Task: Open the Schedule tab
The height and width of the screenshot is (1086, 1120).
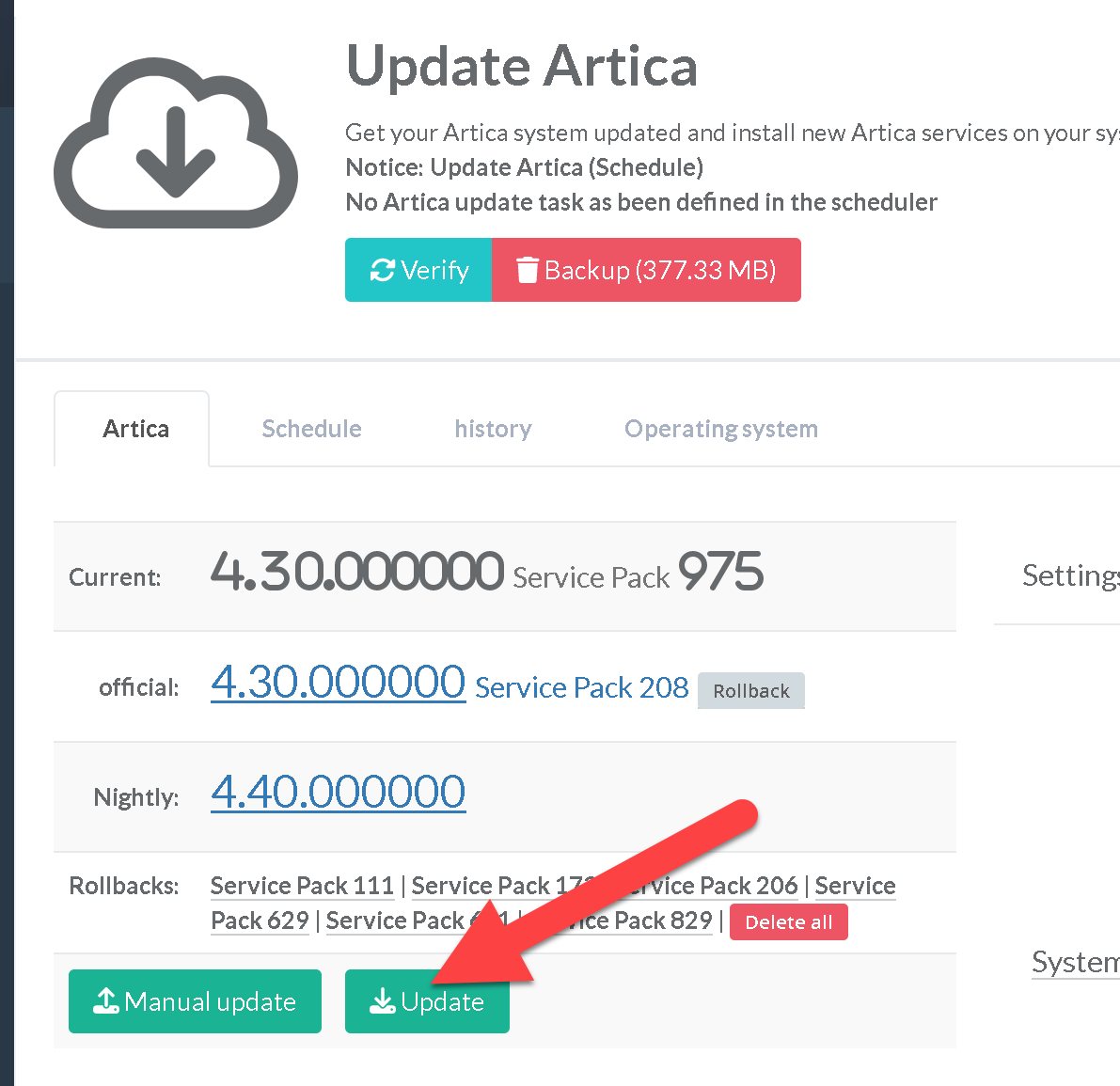Action: (311, 429)
